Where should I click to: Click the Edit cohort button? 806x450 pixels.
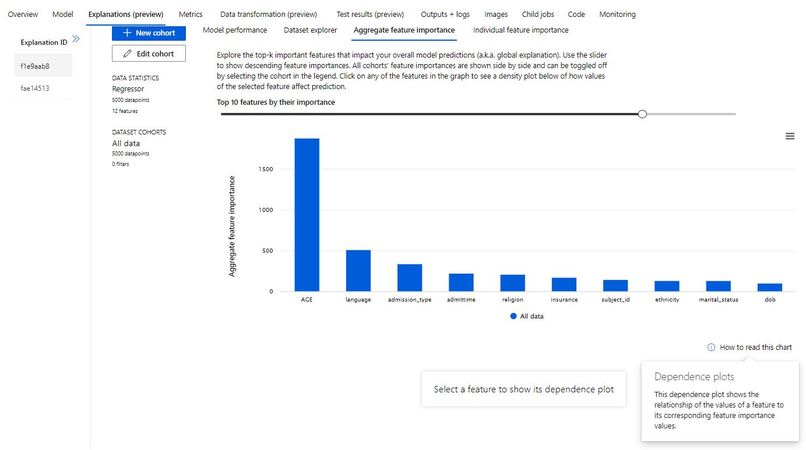click(x=149, y=53)
